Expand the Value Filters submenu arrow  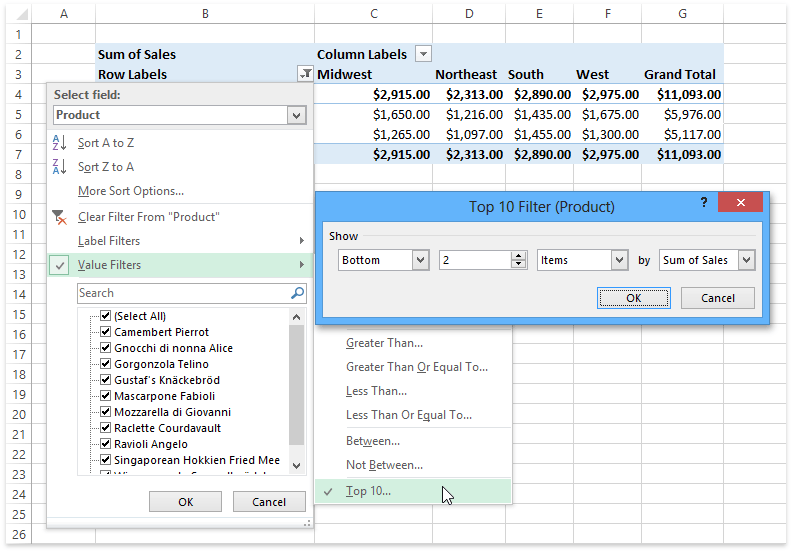click(302, 265)
